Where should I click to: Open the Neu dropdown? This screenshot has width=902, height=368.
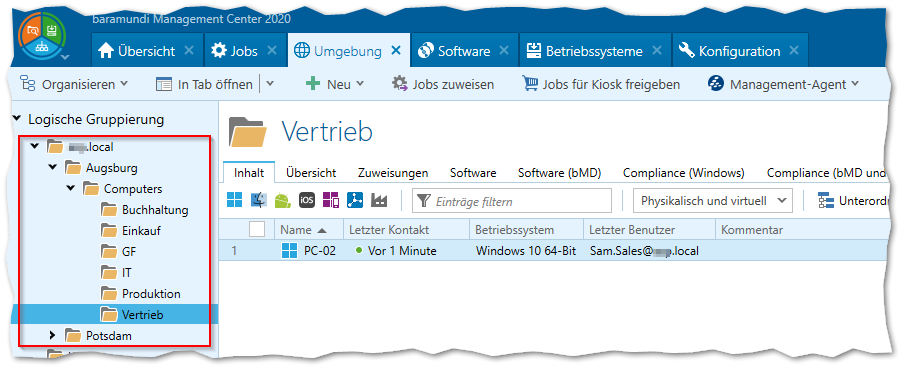tap(335, 85)
